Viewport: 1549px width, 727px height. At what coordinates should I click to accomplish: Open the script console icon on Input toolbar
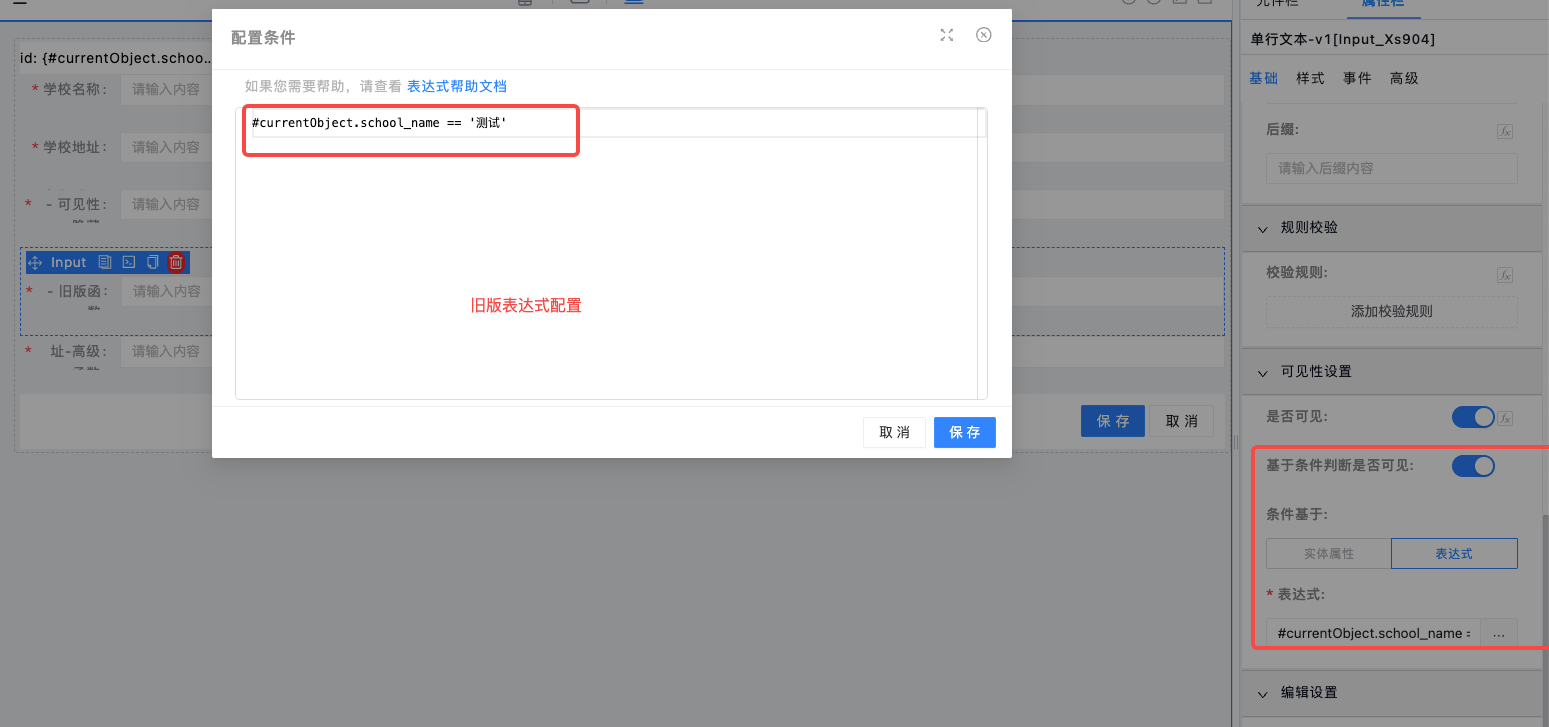click(128, 263)
